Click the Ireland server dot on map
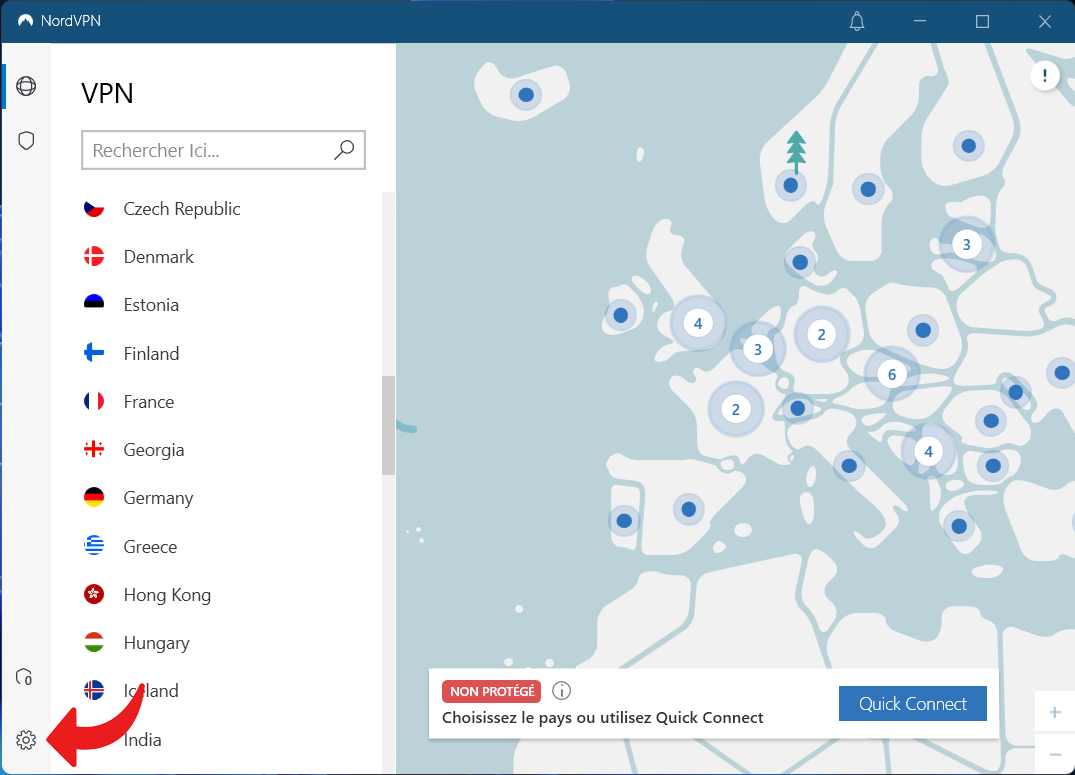The width and height of the screenshot is (1075, 775). [621, 315]
